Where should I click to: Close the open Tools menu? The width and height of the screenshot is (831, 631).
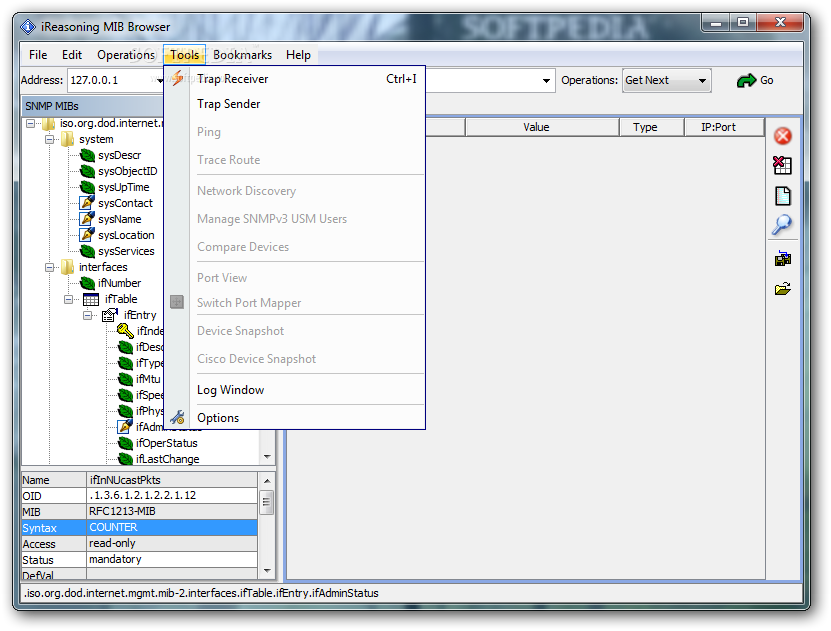(184, 55)
